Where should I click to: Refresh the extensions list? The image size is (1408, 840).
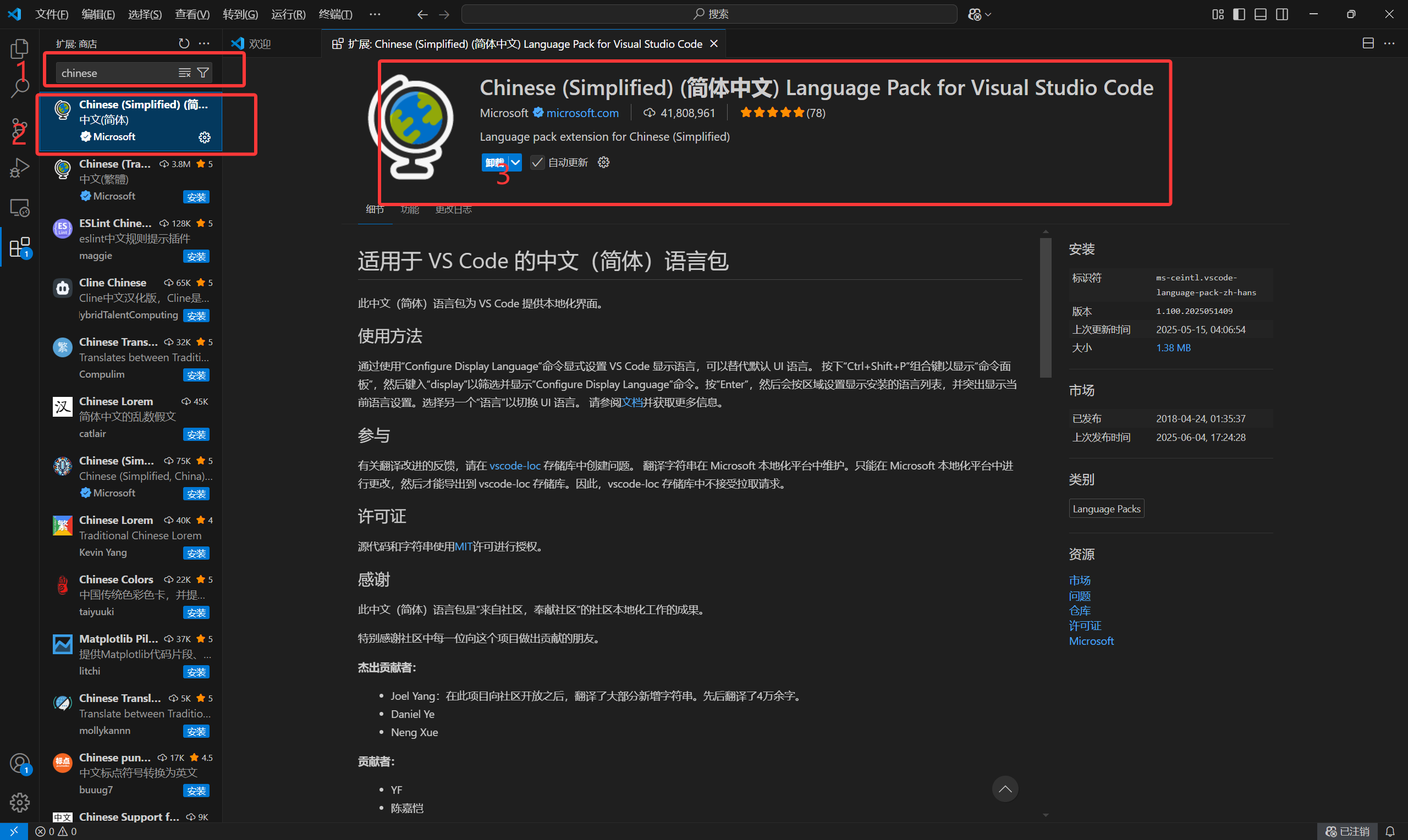(x=184, y=43)
